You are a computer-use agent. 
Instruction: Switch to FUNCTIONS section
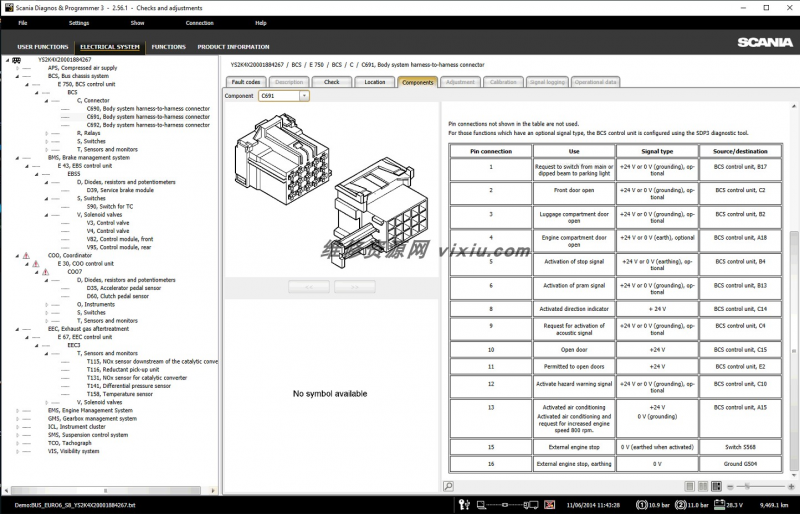pyautogui.click(x=168, y=46)
